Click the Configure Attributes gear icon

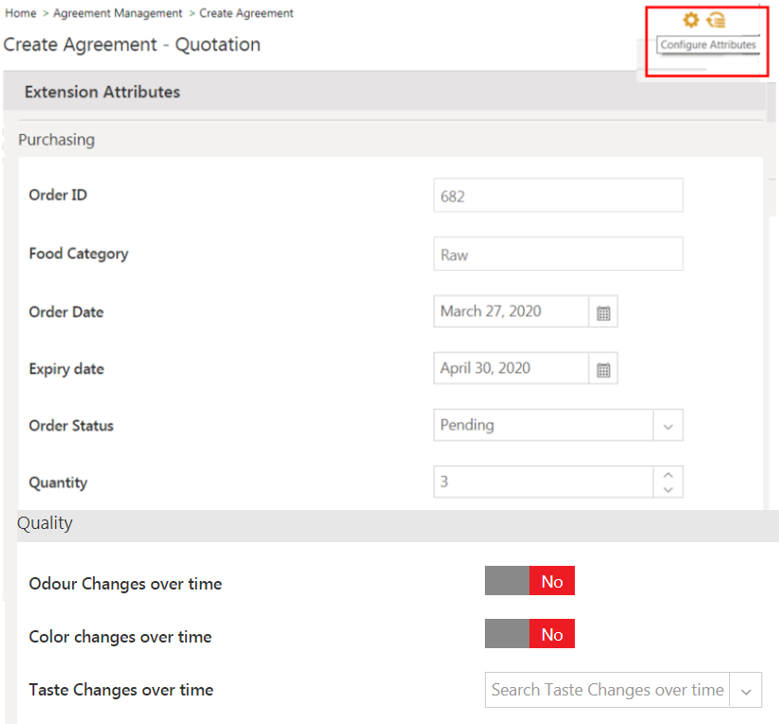[690, 20]
